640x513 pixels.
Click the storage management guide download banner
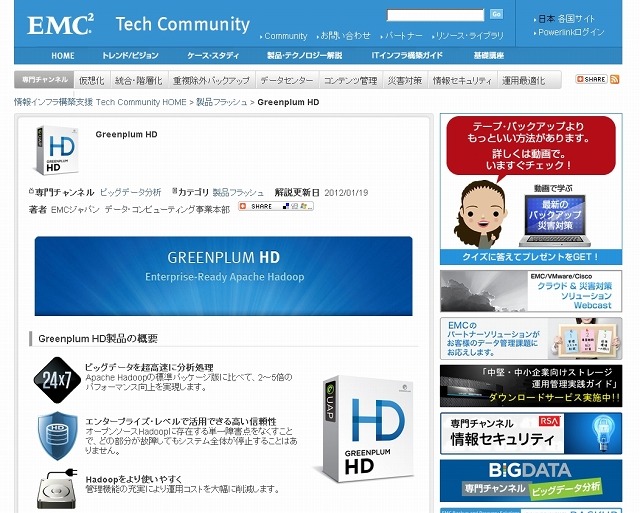pos(531,386)
